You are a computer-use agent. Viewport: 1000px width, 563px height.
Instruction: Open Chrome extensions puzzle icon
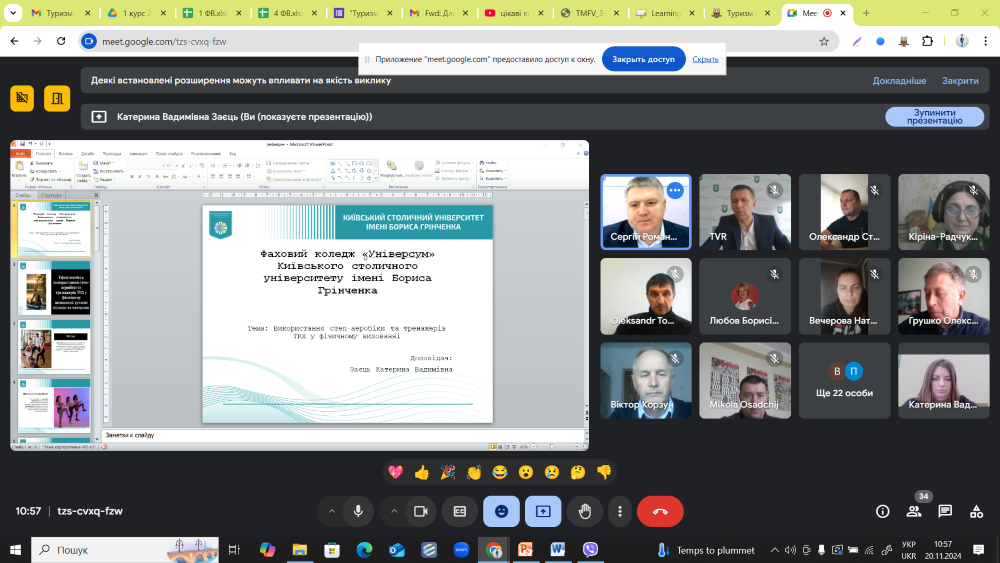pyautogui.click(x=927, y=41)
